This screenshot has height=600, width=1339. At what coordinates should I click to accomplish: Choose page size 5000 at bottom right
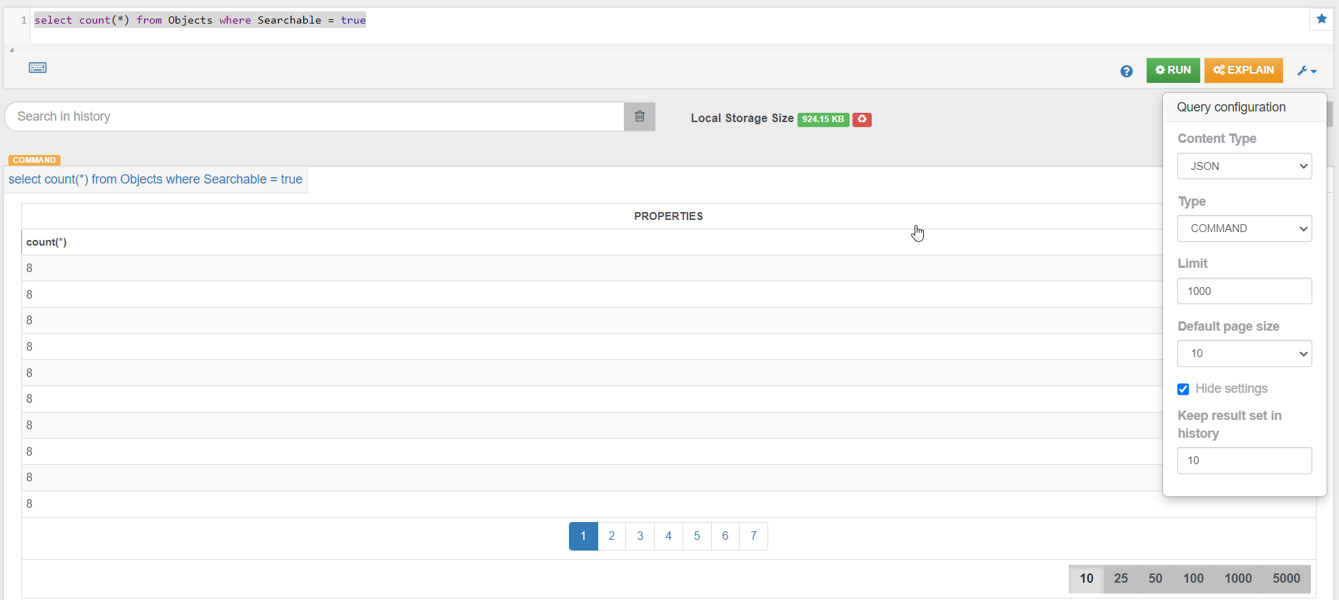click(1287, 578)
